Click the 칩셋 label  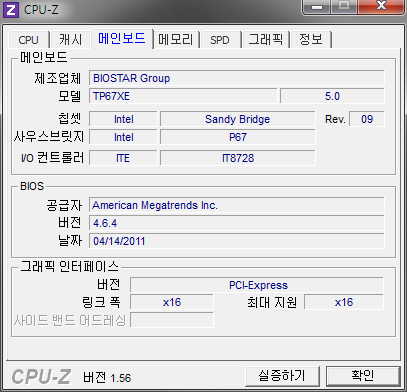[x=69, y=119]
